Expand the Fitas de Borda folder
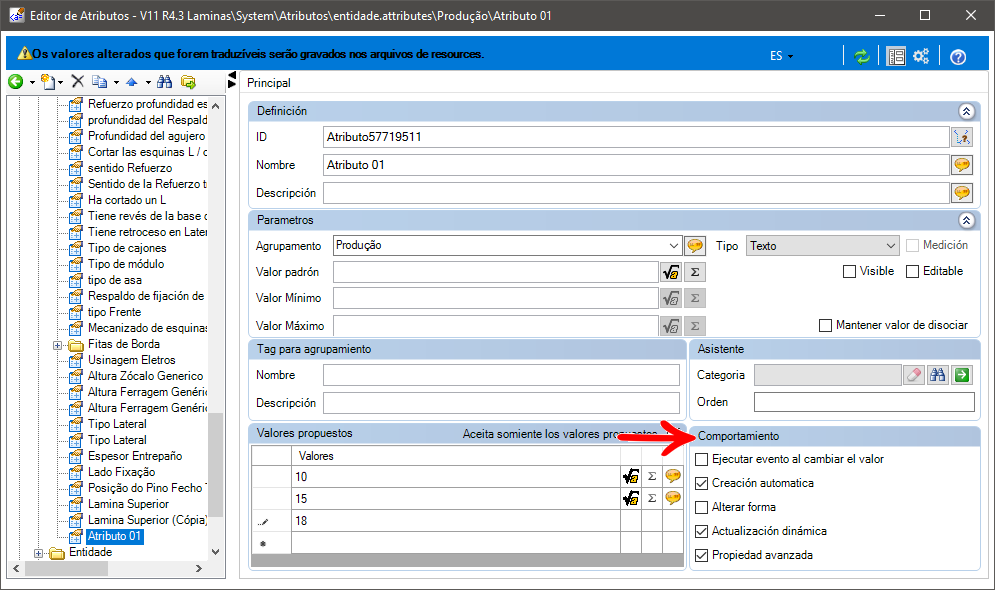995x590 pixels. click(x=57, y=346)
